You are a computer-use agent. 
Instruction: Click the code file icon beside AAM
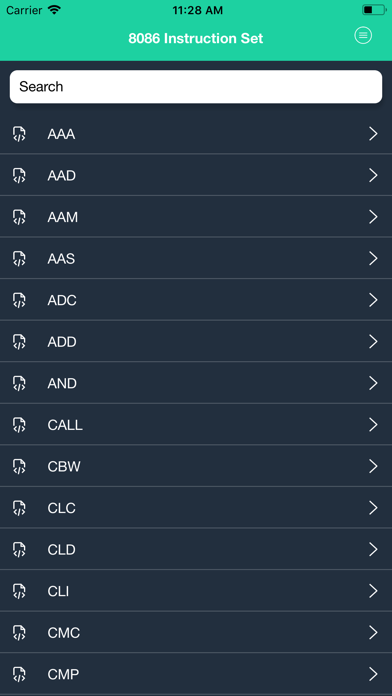(x=19, y=217)
